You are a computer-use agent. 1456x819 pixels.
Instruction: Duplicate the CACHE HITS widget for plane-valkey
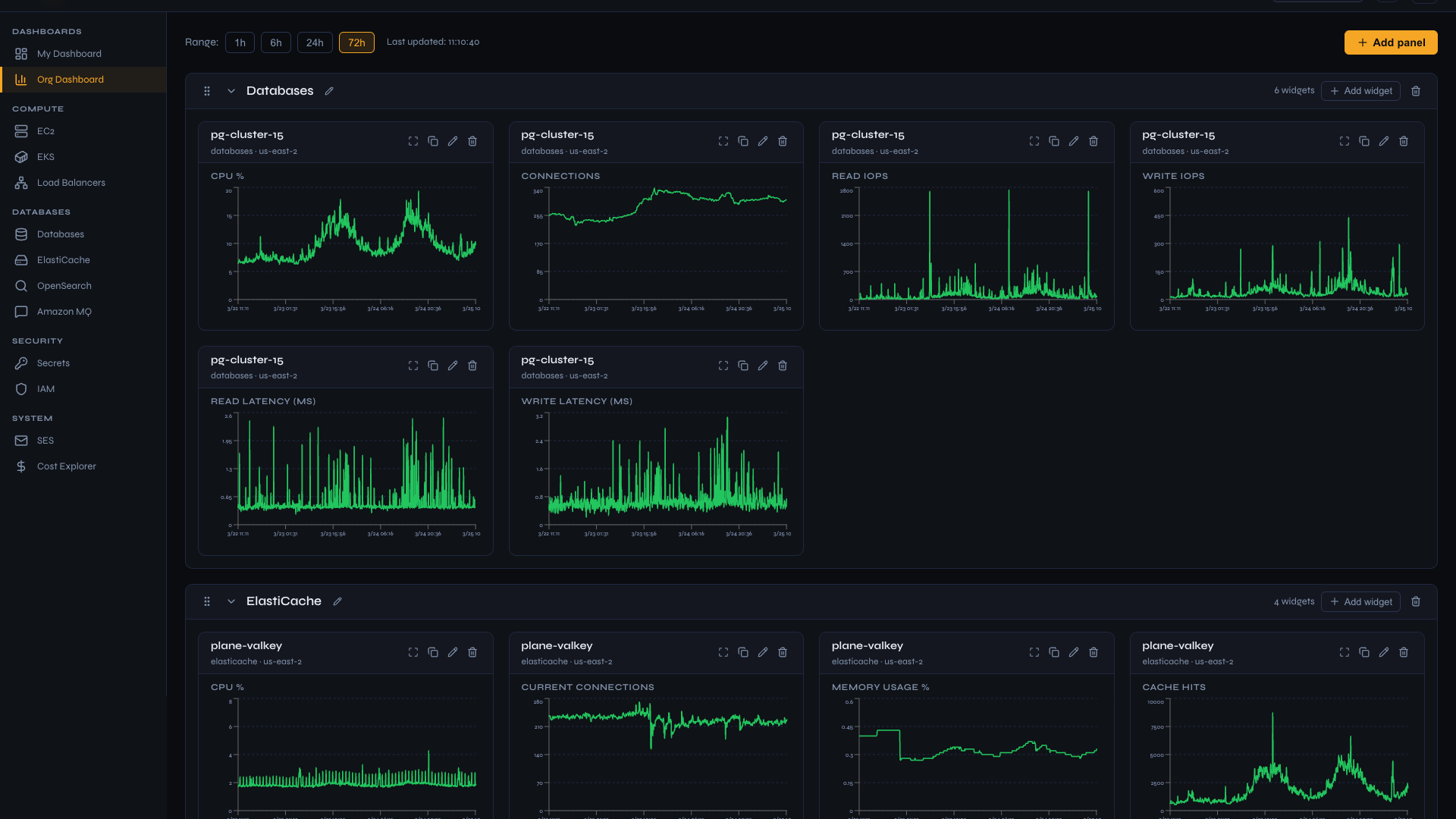pyautogui.click(x=1364, y=652)
